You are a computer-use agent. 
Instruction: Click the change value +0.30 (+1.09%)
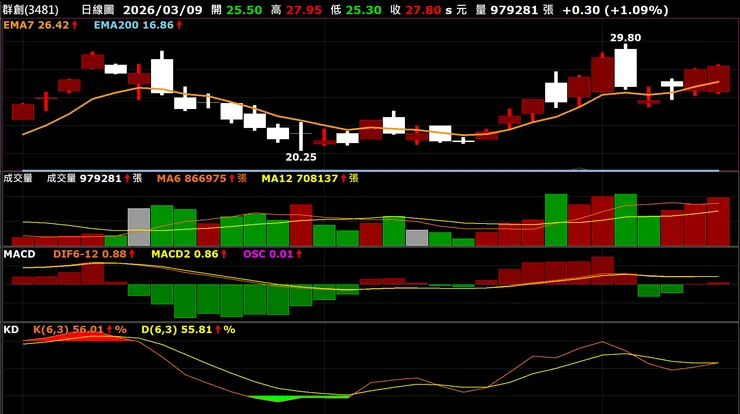pos(615,10)
